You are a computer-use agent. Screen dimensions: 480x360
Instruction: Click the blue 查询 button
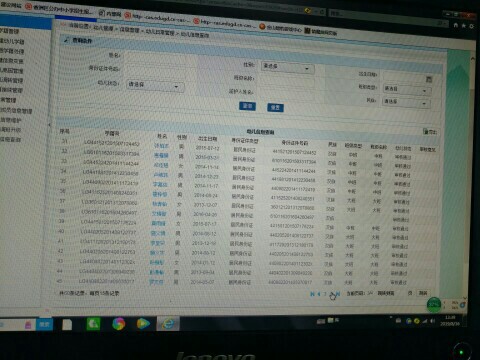click(247, 106)
